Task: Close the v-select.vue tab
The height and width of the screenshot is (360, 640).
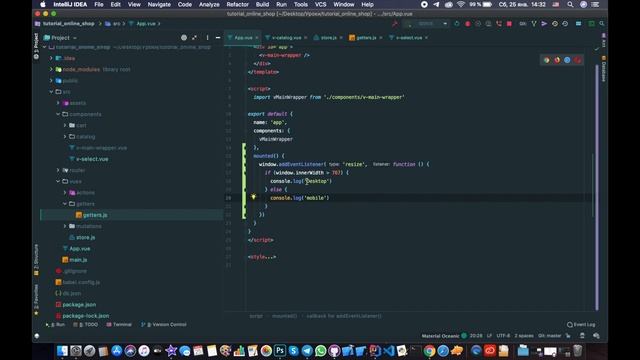Action: [x=426, y=38]
